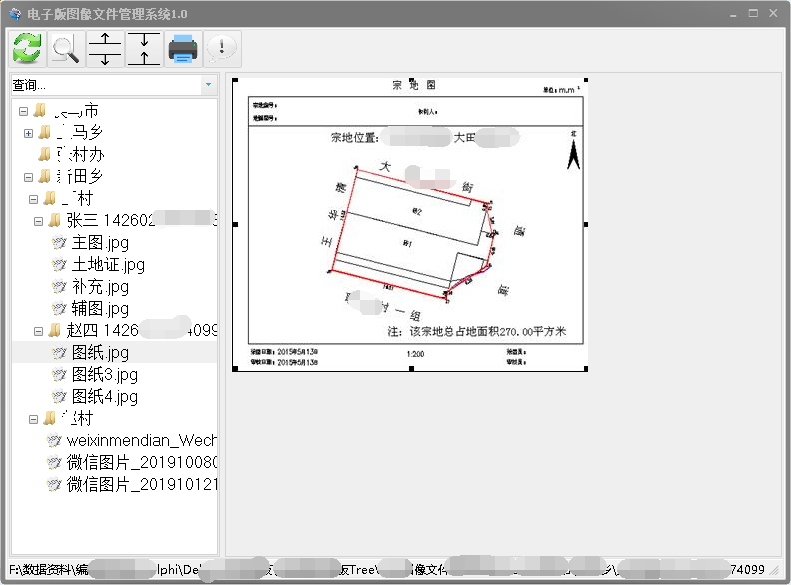The width and height of the screenshot is (791, 585).
Task: Click the land parcel map preview image
Action: click(410, 224)
